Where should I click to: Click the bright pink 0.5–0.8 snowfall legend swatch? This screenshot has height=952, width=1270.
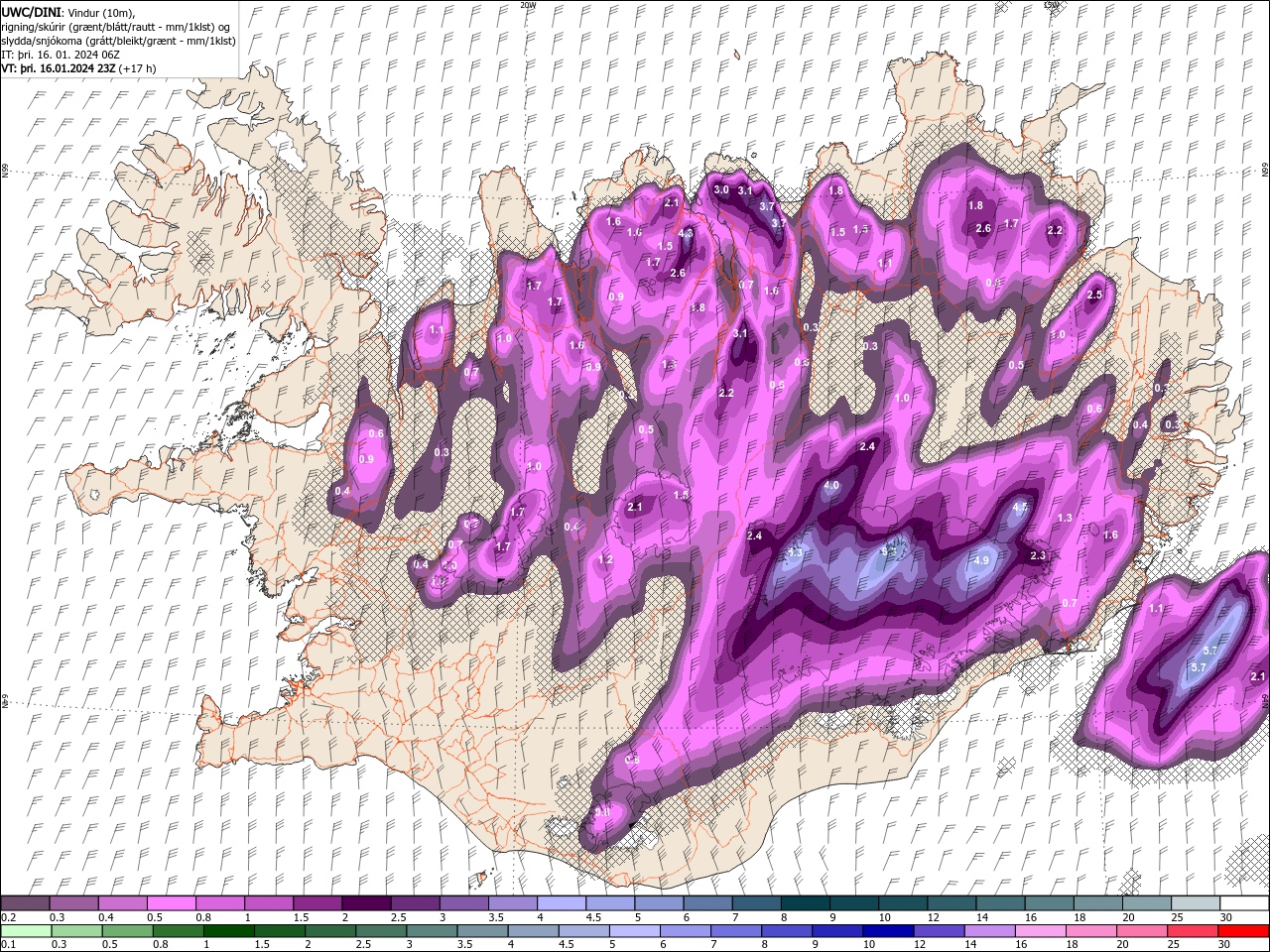click(x=171, y=903)
